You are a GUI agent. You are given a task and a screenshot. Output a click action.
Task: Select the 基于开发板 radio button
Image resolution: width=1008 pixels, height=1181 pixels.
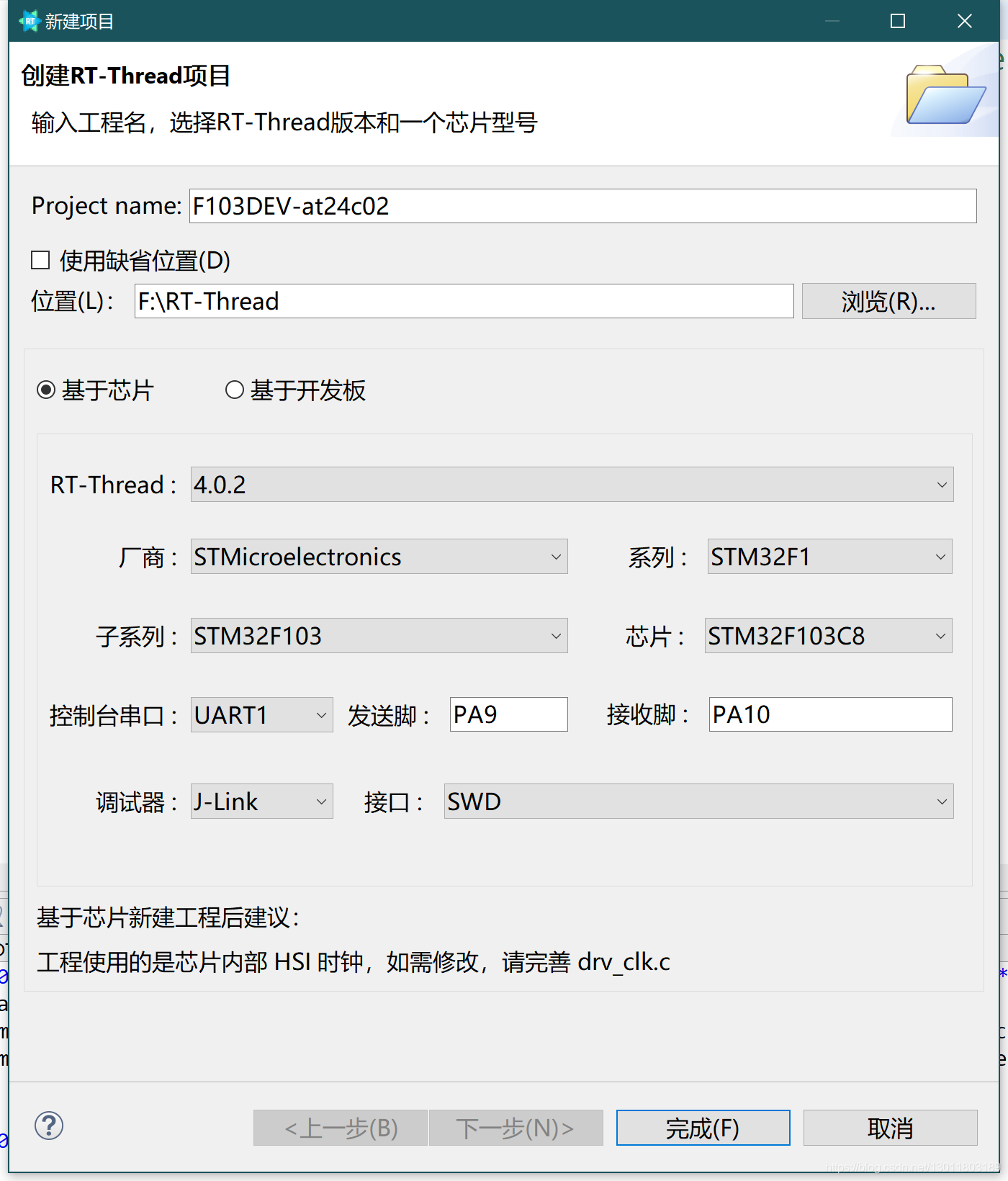235,390
